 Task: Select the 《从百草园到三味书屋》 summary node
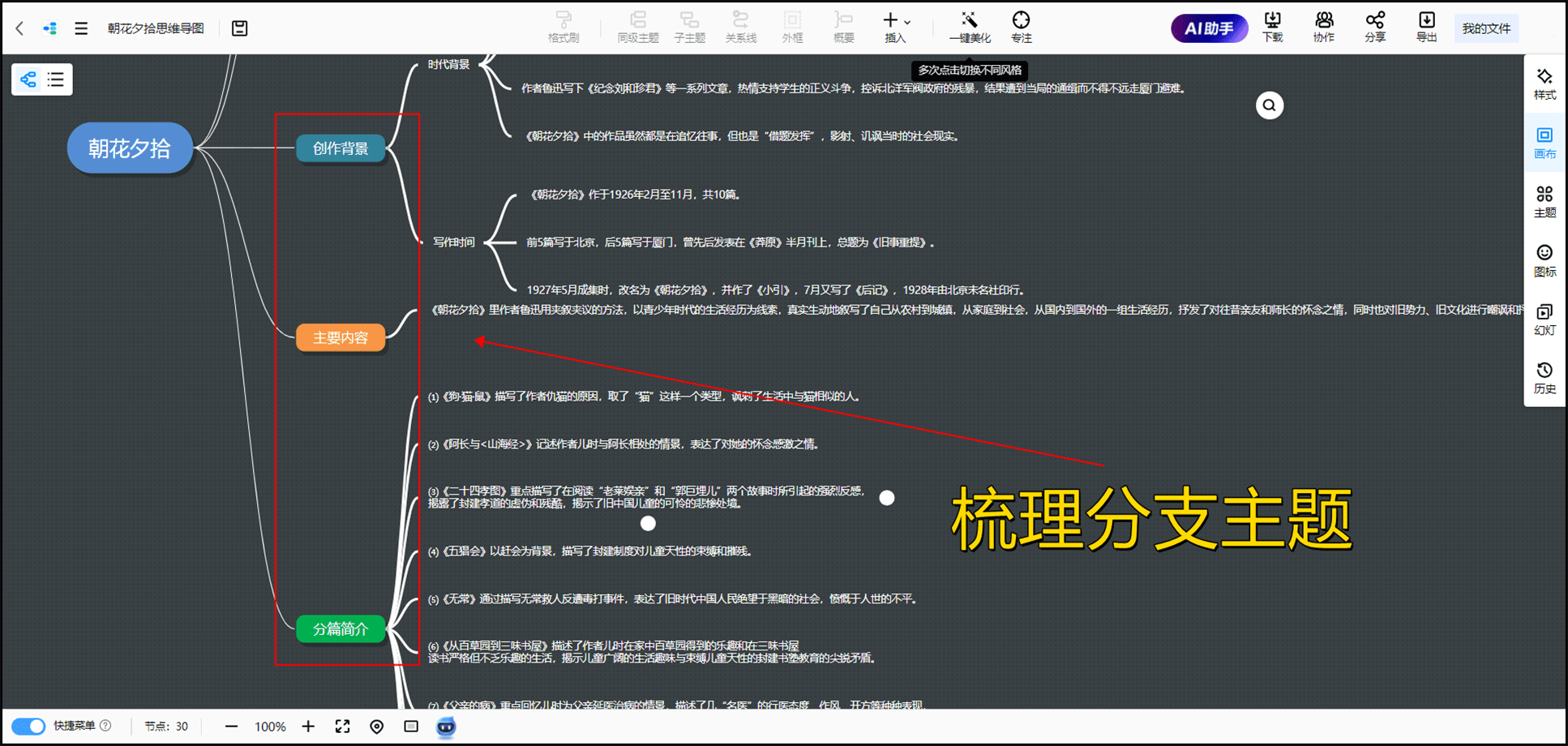coord(653,652)
